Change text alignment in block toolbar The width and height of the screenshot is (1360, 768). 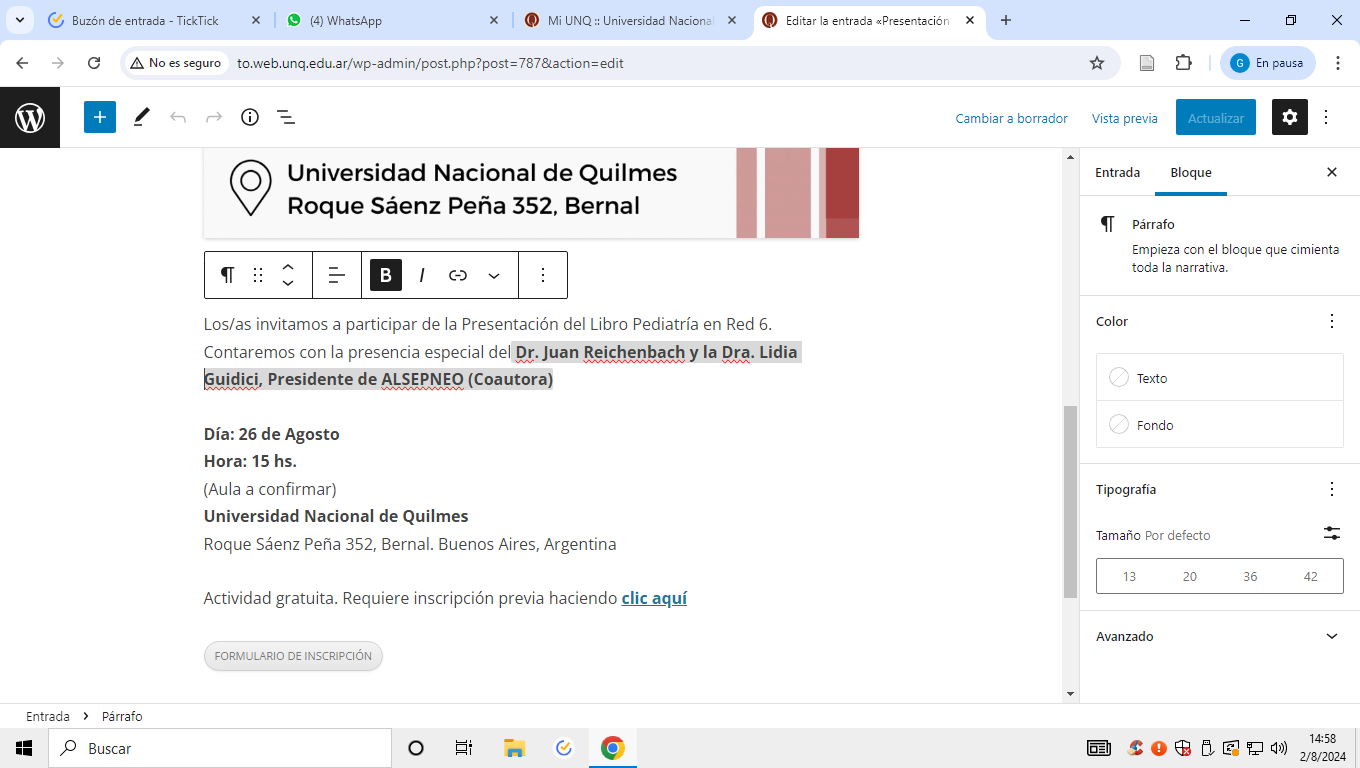click(337, 275)
